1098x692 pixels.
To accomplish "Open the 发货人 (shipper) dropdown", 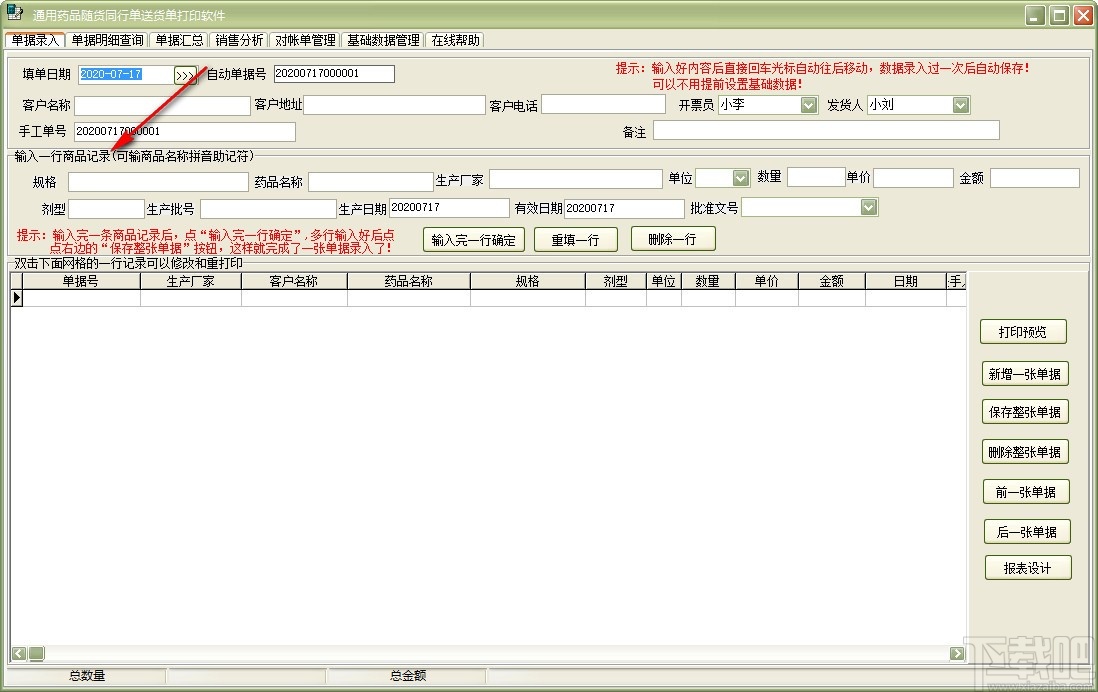I will pos(958,104).
